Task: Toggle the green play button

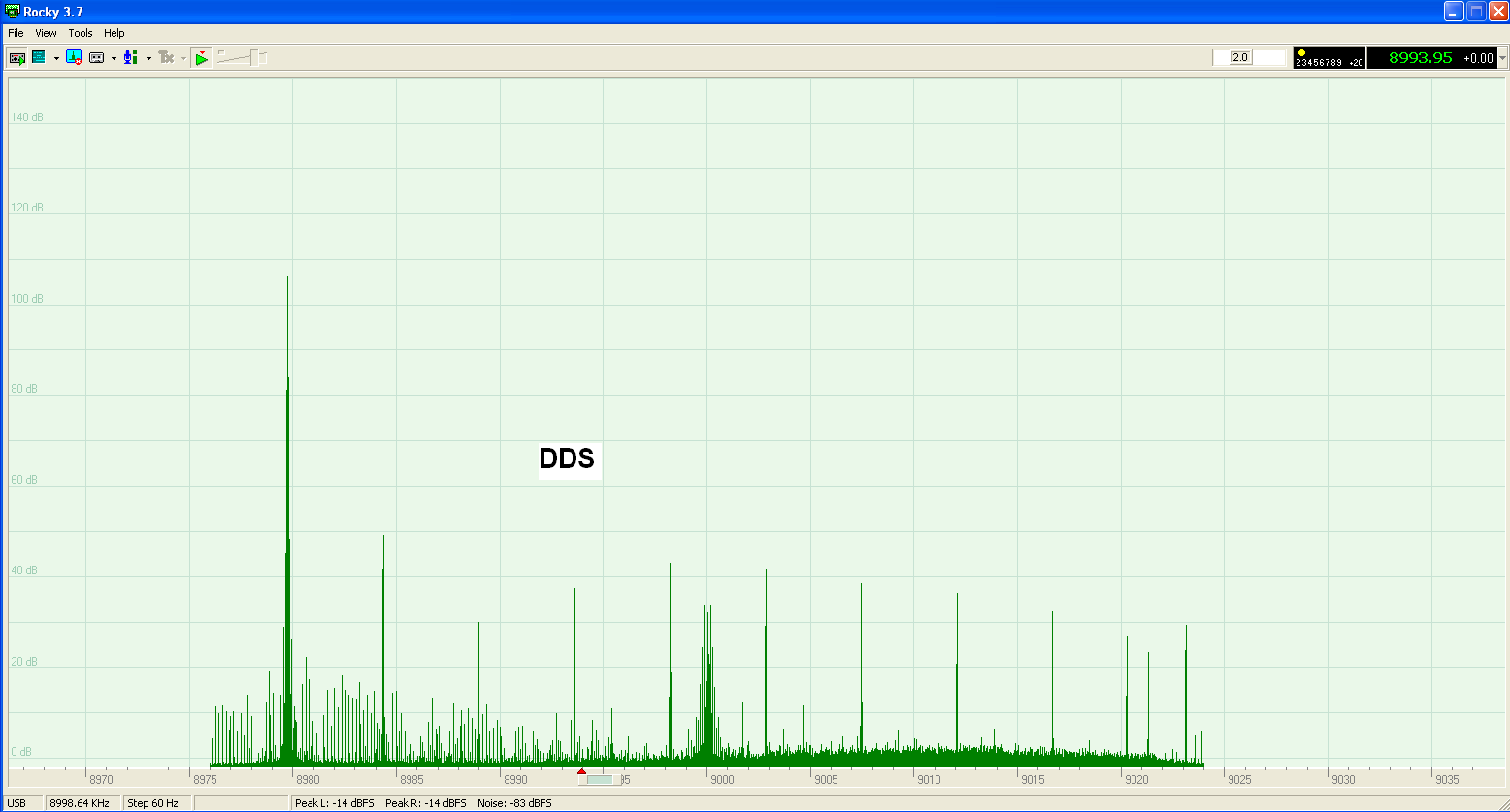Action: point(201,58)
